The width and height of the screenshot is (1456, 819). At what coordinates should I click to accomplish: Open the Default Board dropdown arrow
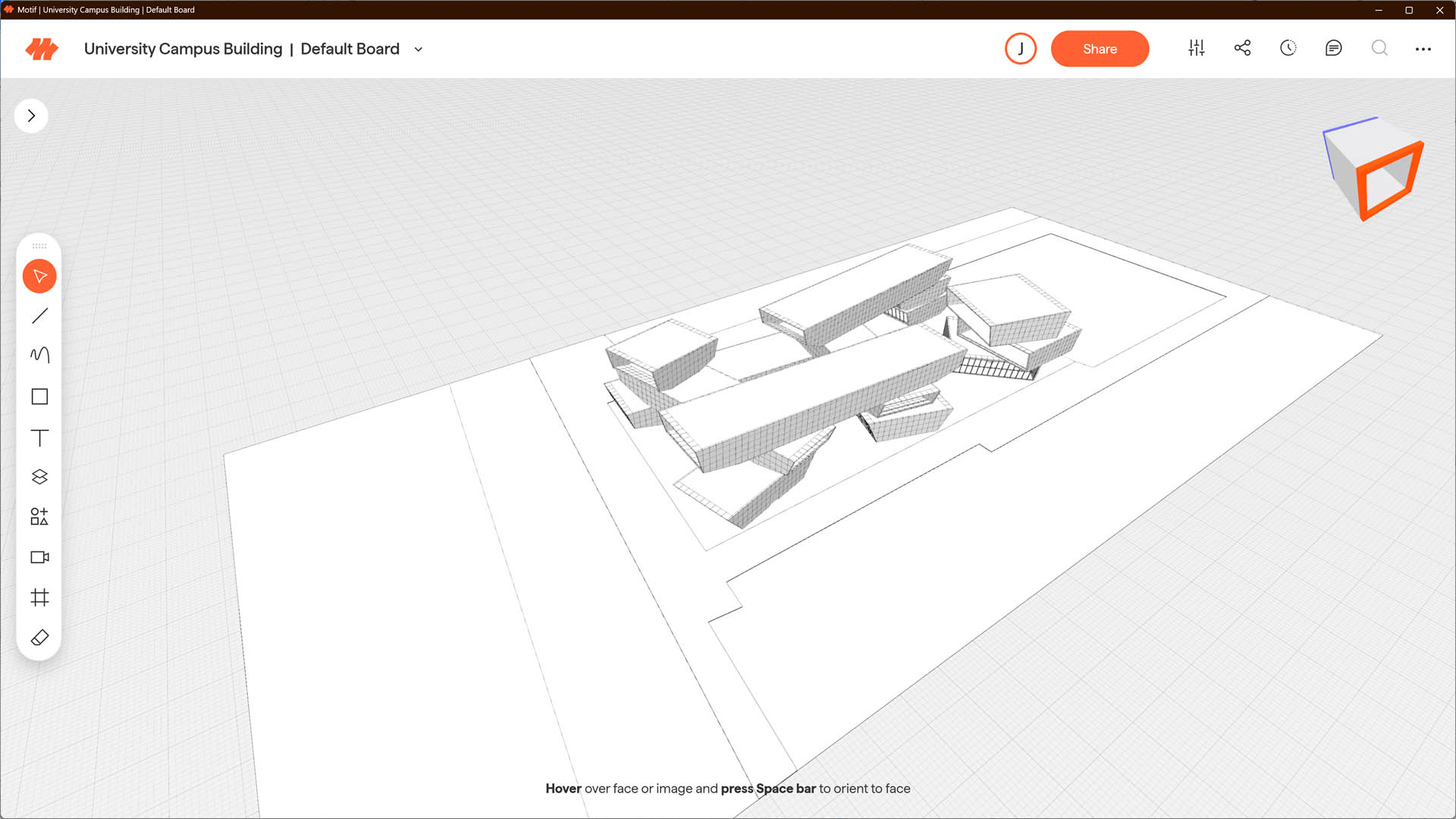(x=418, y=49)
